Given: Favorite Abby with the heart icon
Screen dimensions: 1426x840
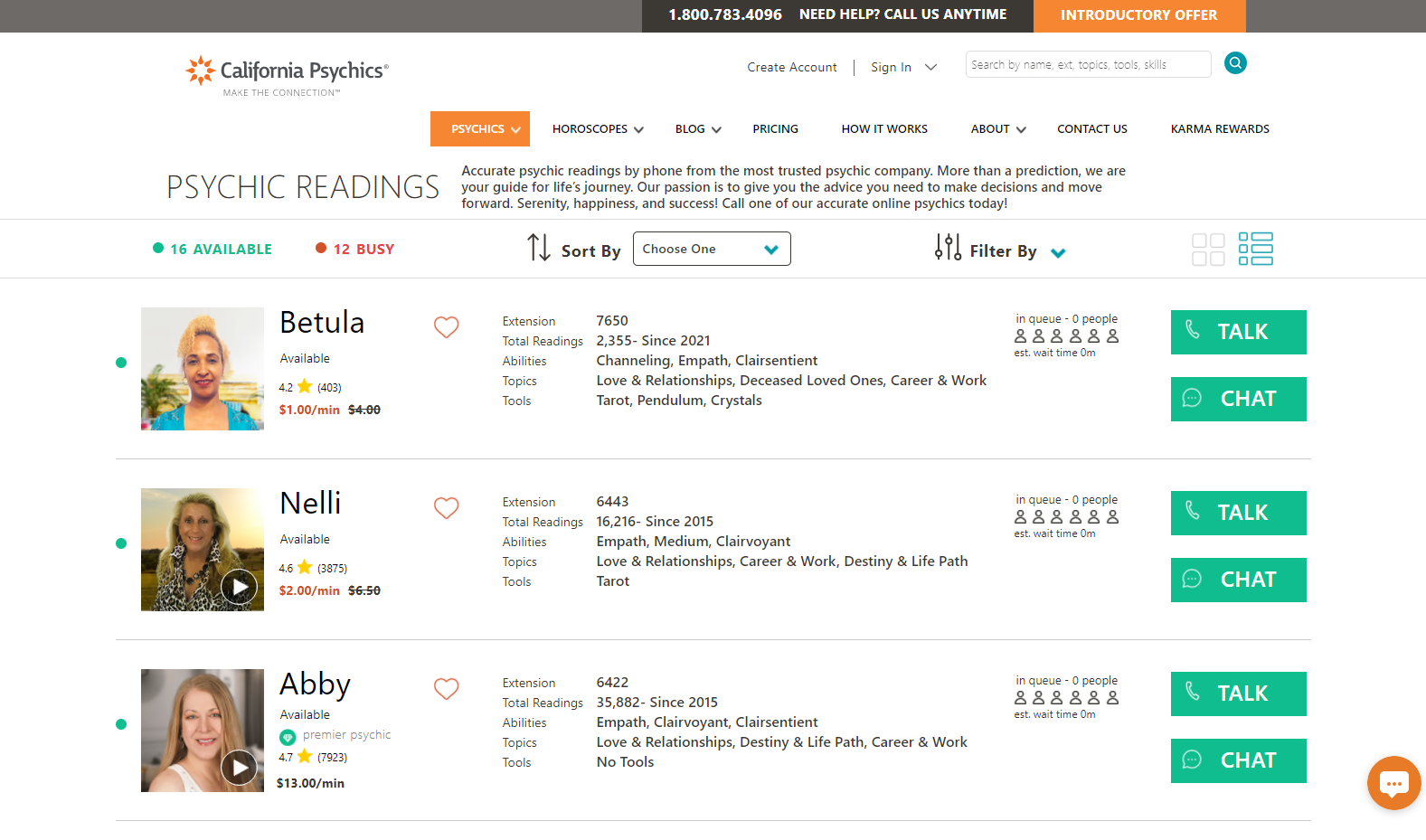Looking at the screenshot, I should [x=447, y=688].
